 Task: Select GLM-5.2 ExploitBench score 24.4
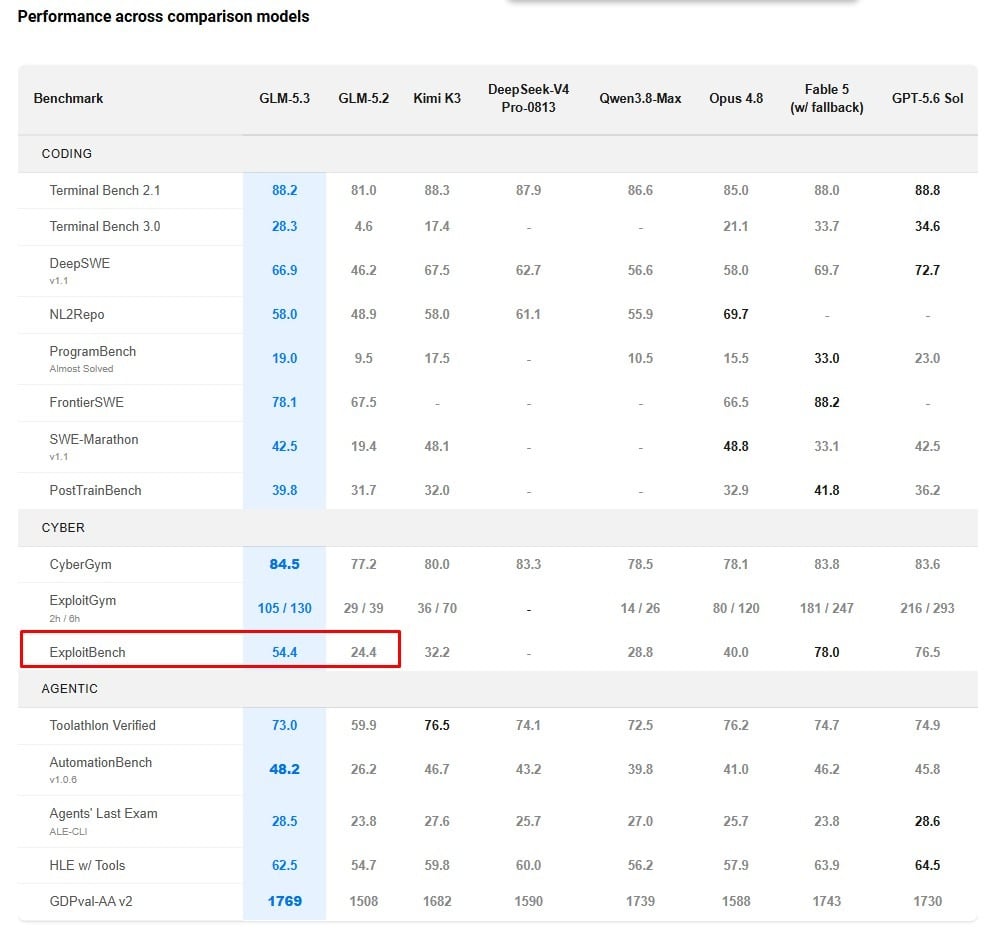click(363, 652)
